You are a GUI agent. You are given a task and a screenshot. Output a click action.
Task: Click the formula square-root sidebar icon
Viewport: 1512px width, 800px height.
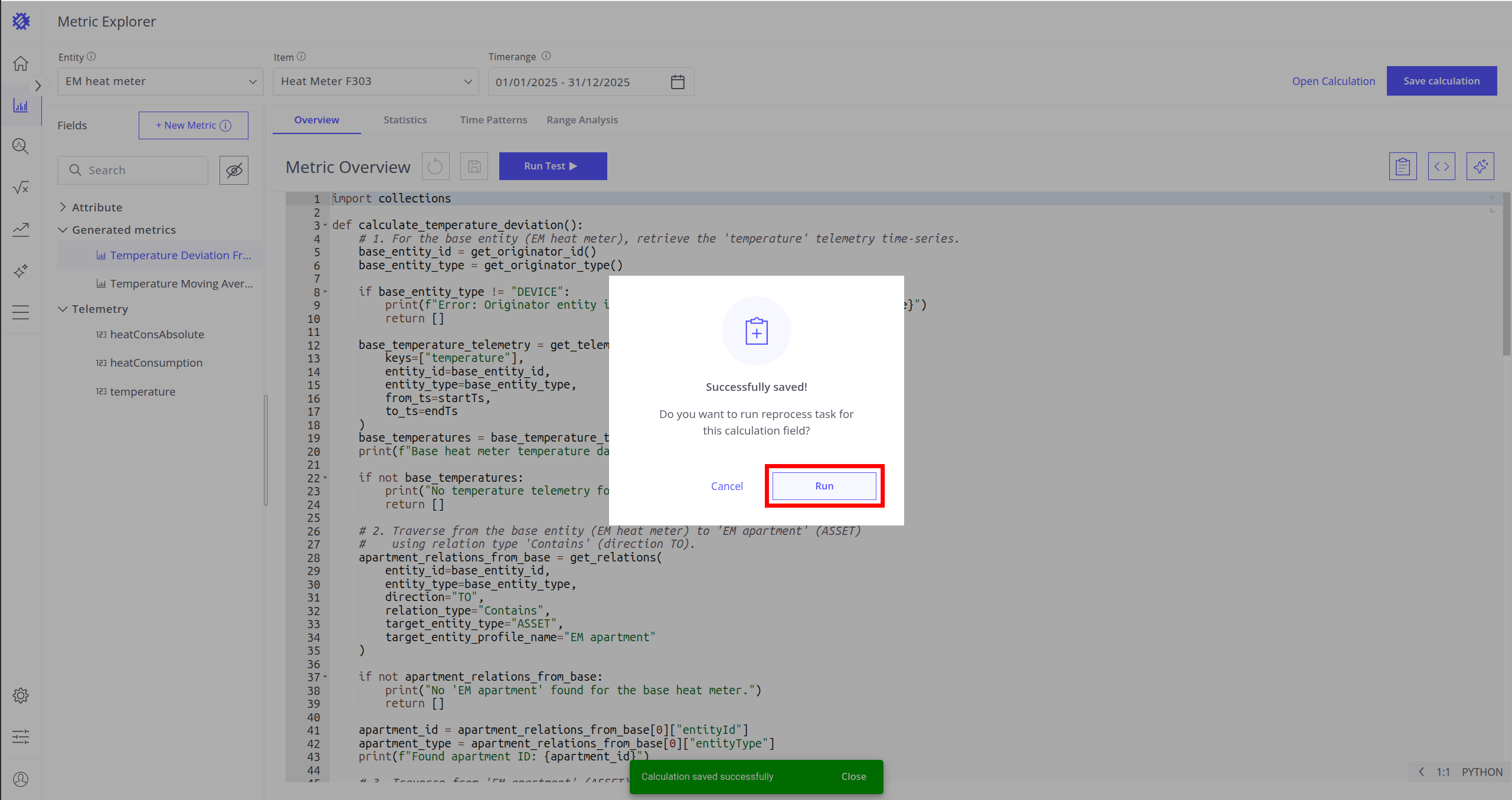[21, 188]
